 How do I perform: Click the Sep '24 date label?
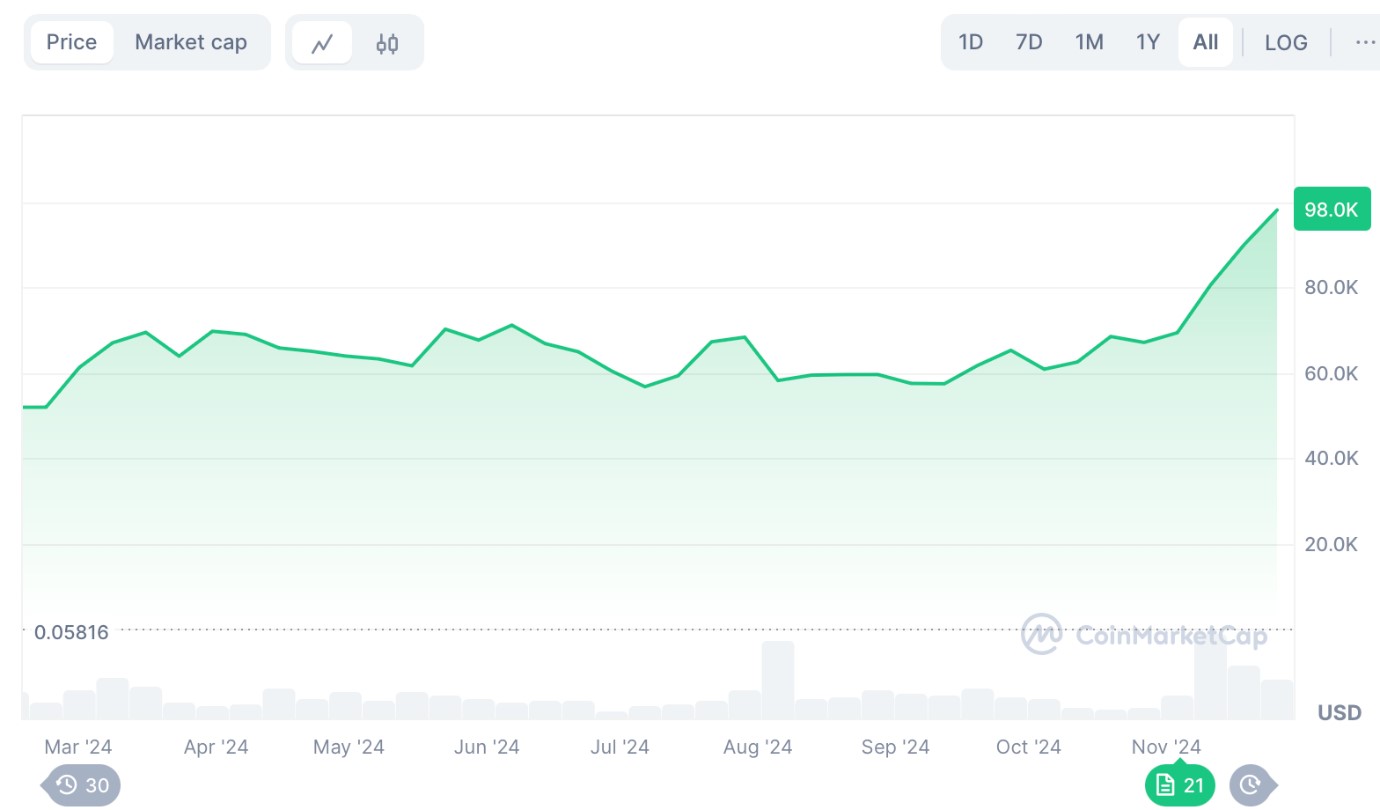pyautogui.click(x=895, y=747)
